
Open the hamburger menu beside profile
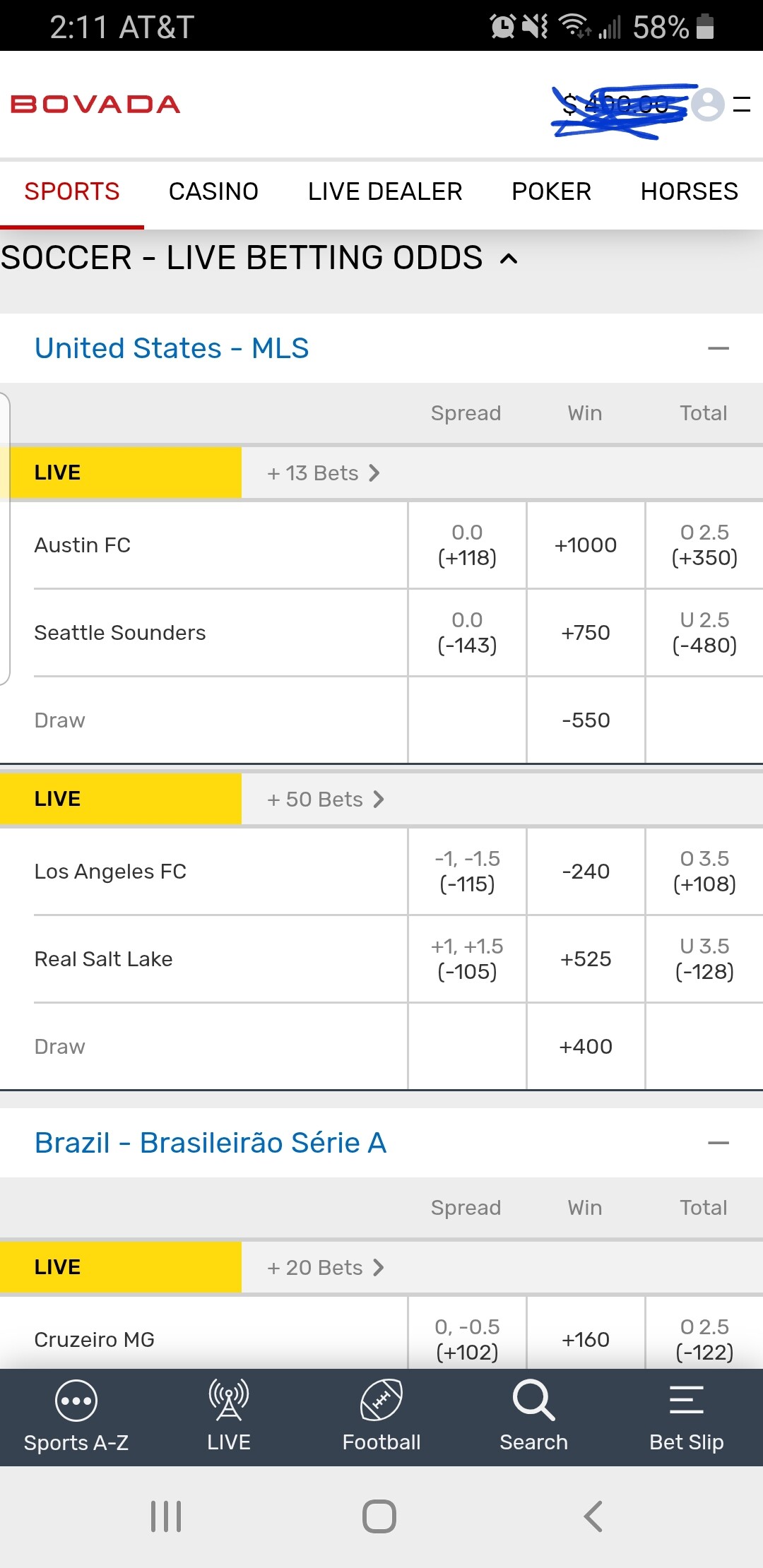742,105
